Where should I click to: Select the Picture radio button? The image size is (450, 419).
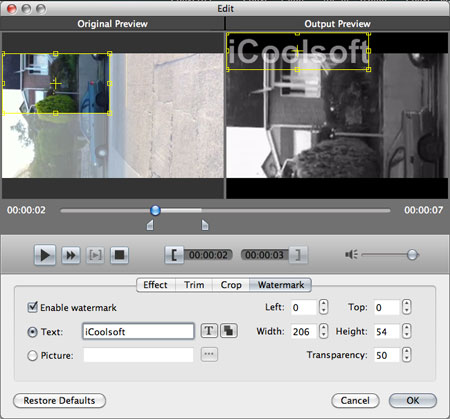coord(32,356)
